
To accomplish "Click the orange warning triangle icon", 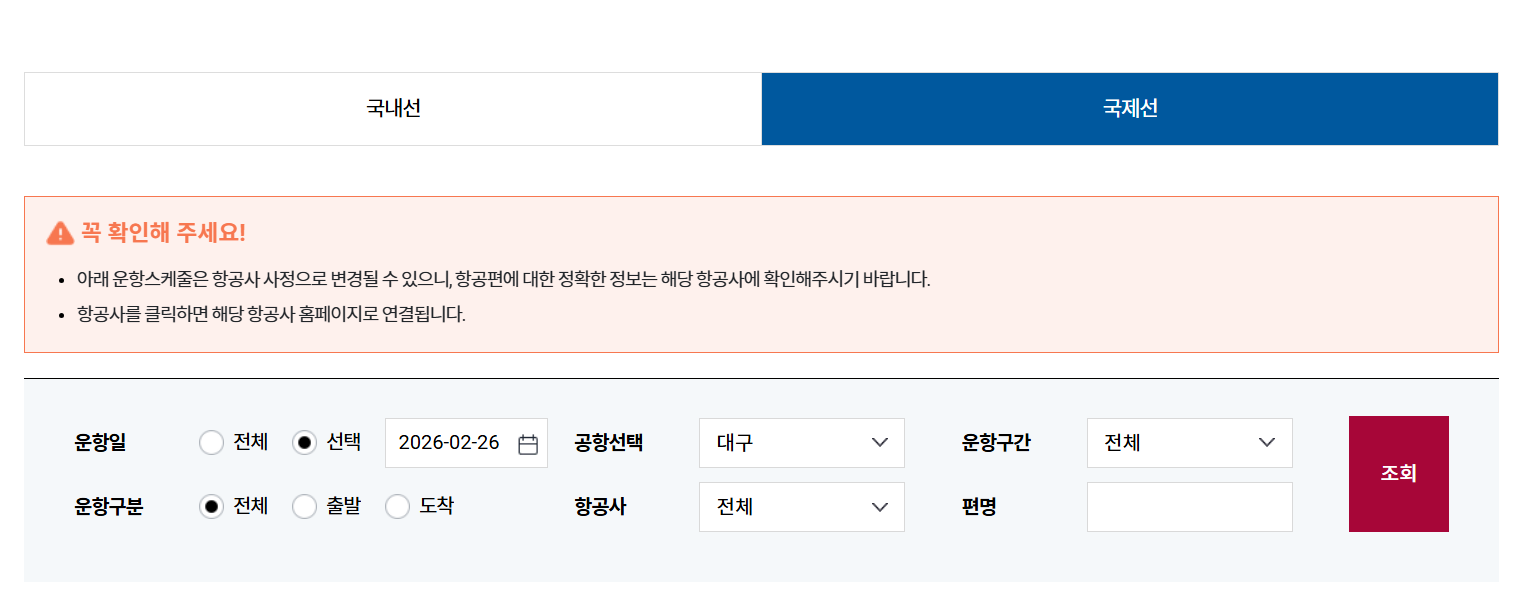I will (60, 233).
